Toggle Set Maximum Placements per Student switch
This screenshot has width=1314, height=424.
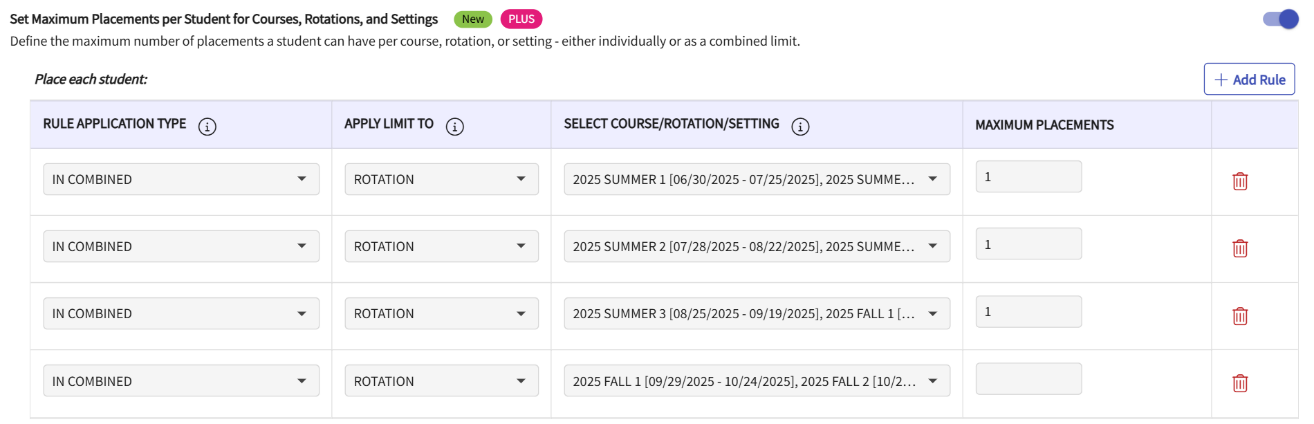(1281, 19)
